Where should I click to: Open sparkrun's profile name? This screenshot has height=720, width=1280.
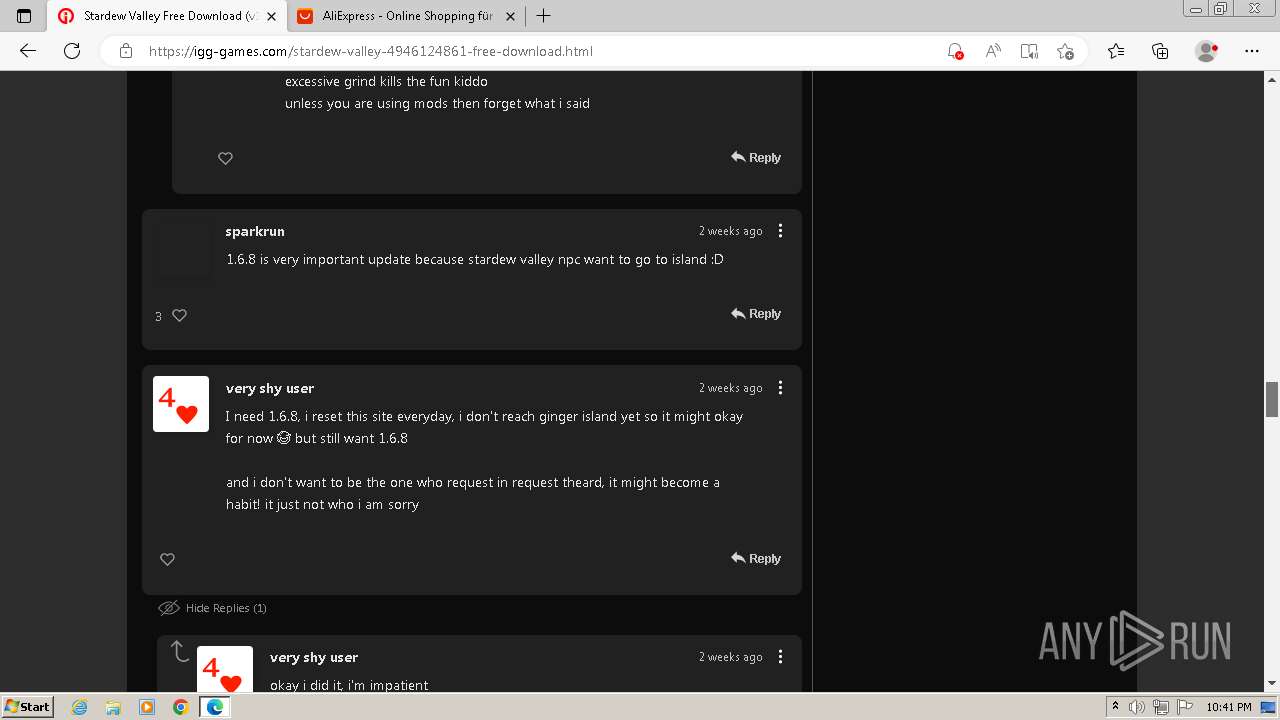(255, 231)
